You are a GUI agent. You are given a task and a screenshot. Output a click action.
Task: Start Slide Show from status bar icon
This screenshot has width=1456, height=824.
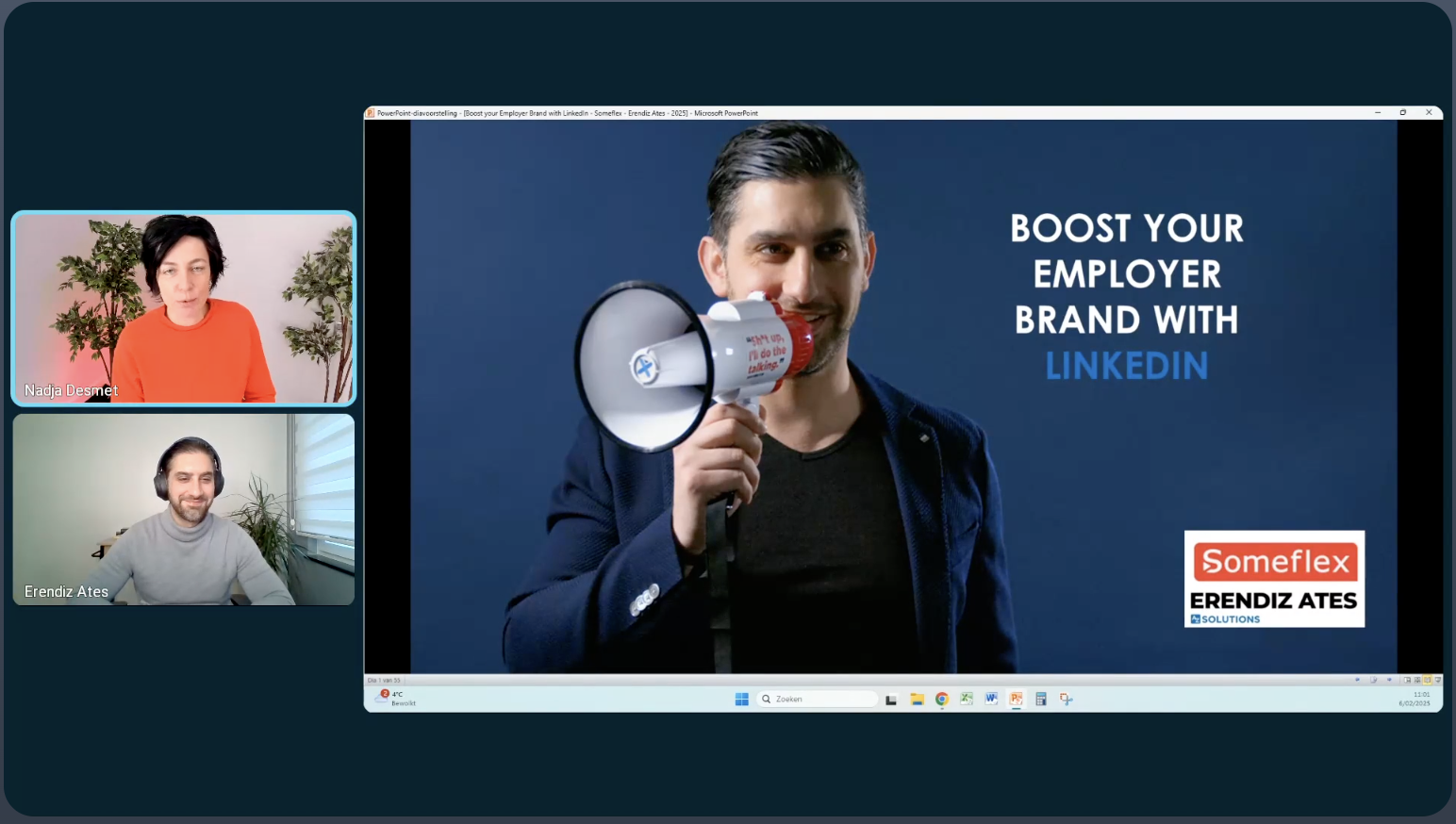click(1438, 680)
